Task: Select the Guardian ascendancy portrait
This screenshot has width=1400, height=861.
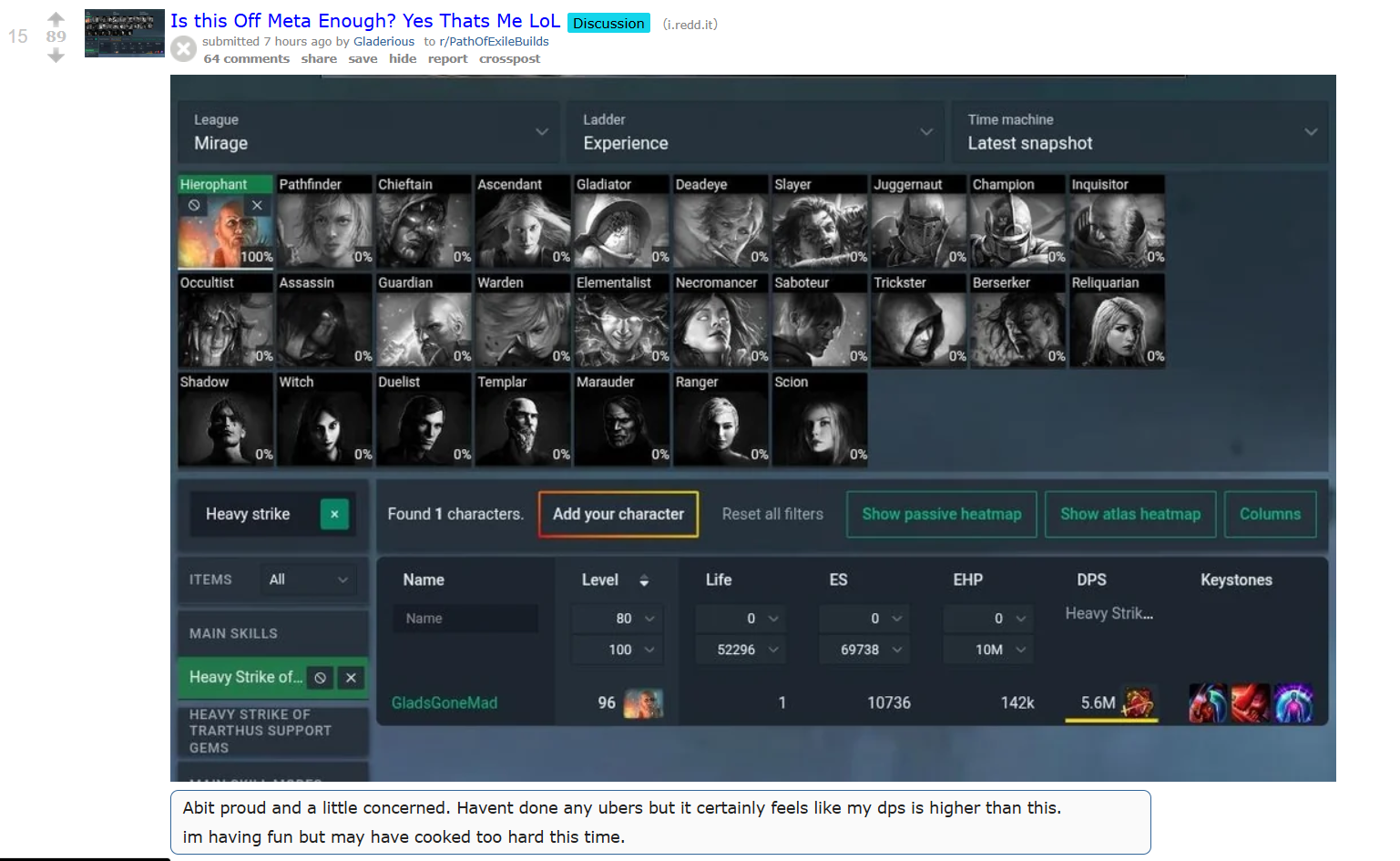Action: [424, 320]
